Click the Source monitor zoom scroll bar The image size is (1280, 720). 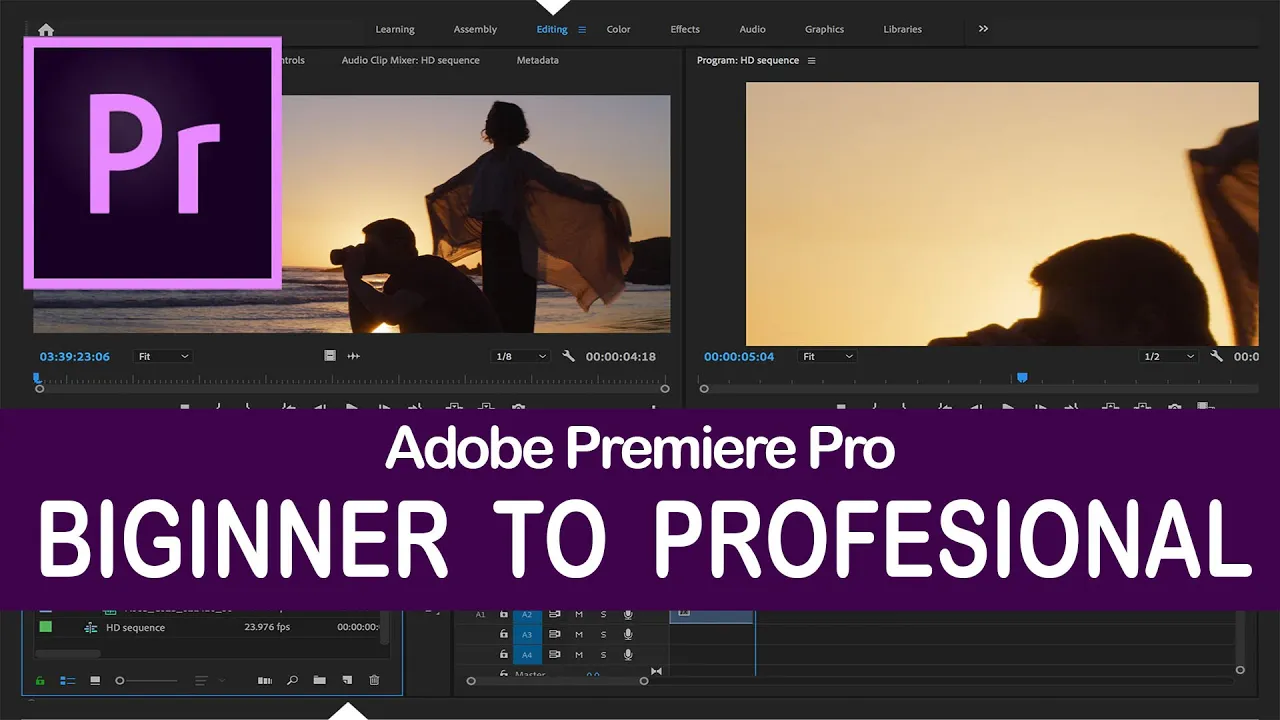pos(353,388)
